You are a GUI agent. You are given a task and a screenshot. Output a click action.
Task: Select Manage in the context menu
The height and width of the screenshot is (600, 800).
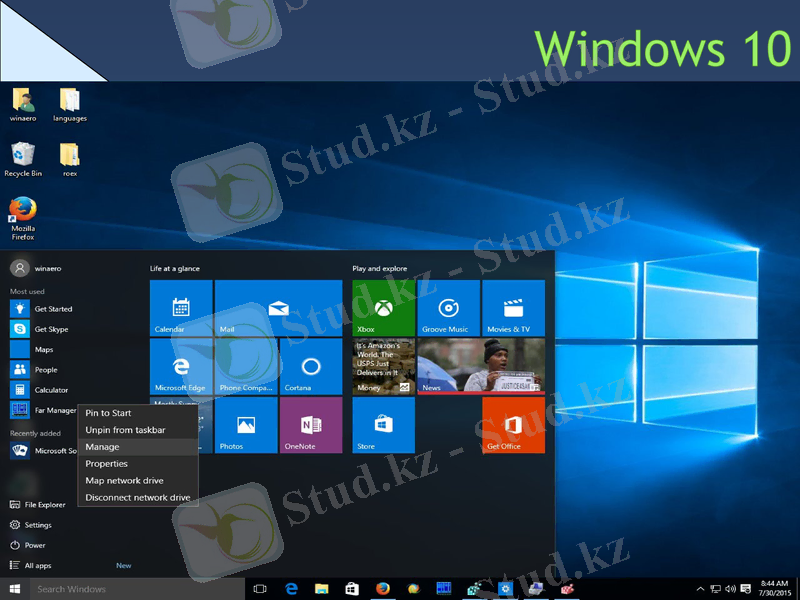tap(103, 447)
